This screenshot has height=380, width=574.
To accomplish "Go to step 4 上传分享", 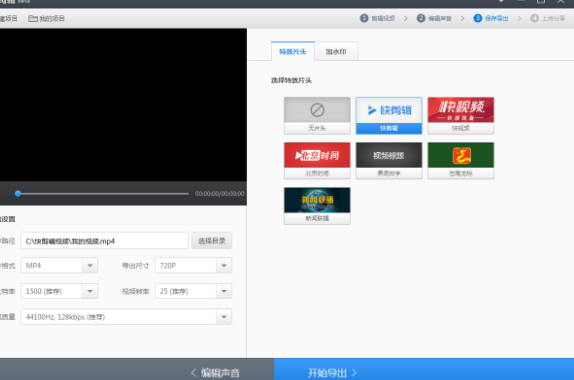I will point(548,18).
